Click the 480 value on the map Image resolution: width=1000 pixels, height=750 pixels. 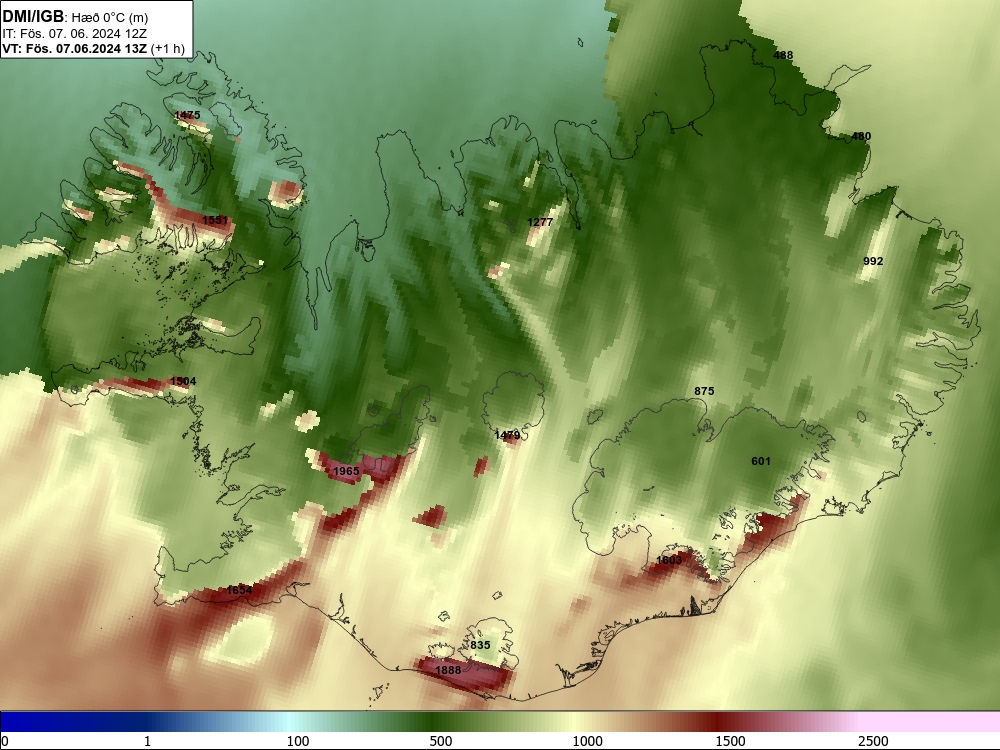[x=861, y=136]
